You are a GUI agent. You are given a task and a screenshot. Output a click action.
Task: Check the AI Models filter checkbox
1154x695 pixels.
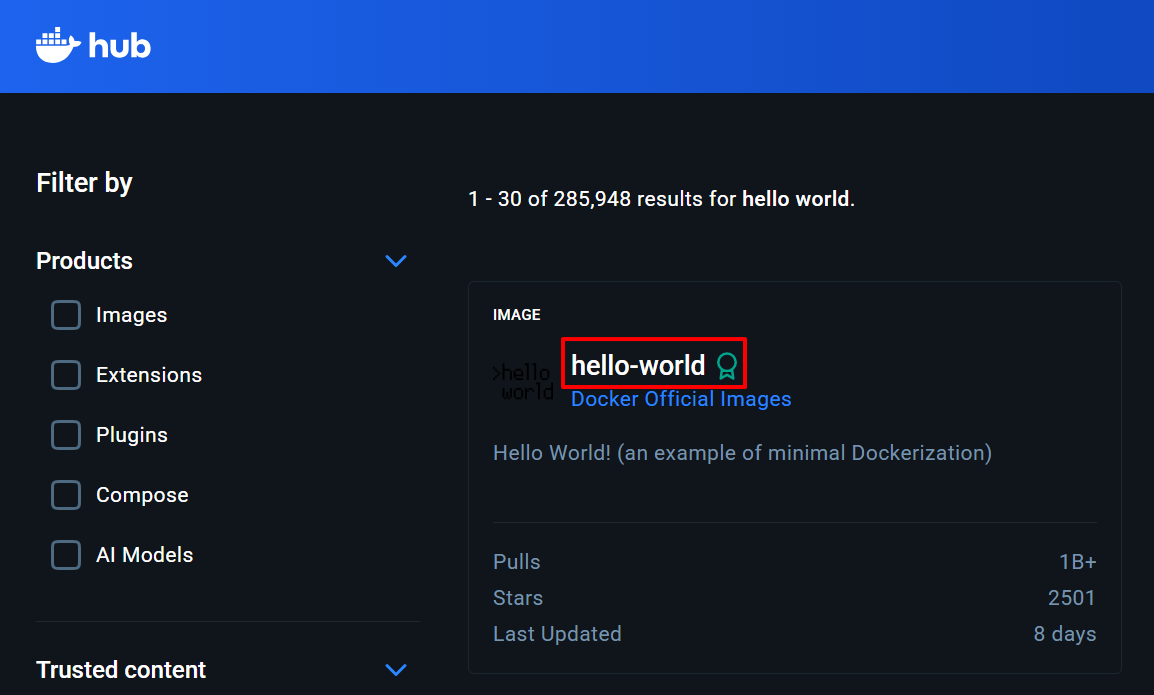pos(66,555)
